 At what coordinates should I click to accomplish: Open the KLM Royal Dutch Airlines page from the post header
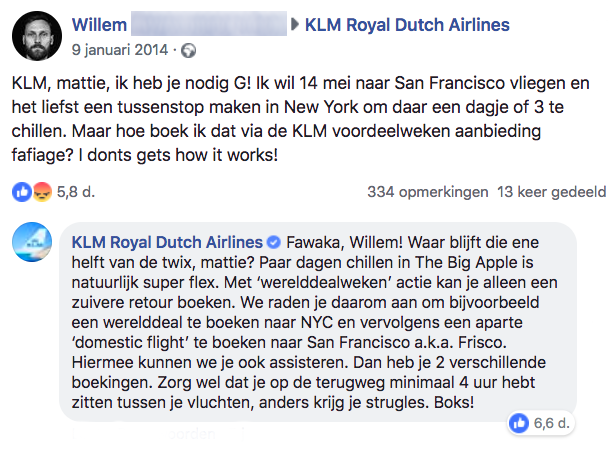(x=406, y=24)
